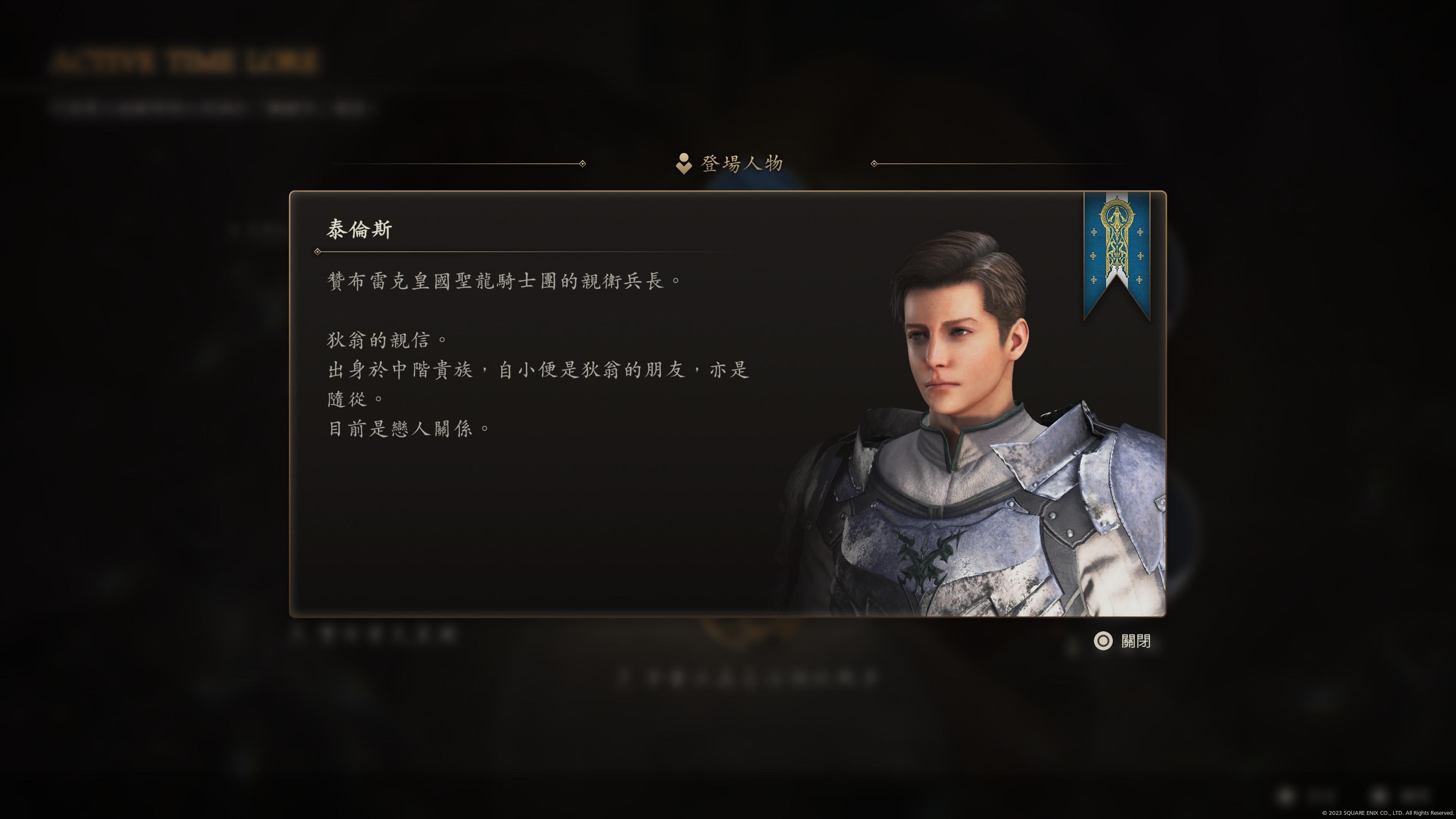Click the line reading 狄翁的親信

click(387, 340)
